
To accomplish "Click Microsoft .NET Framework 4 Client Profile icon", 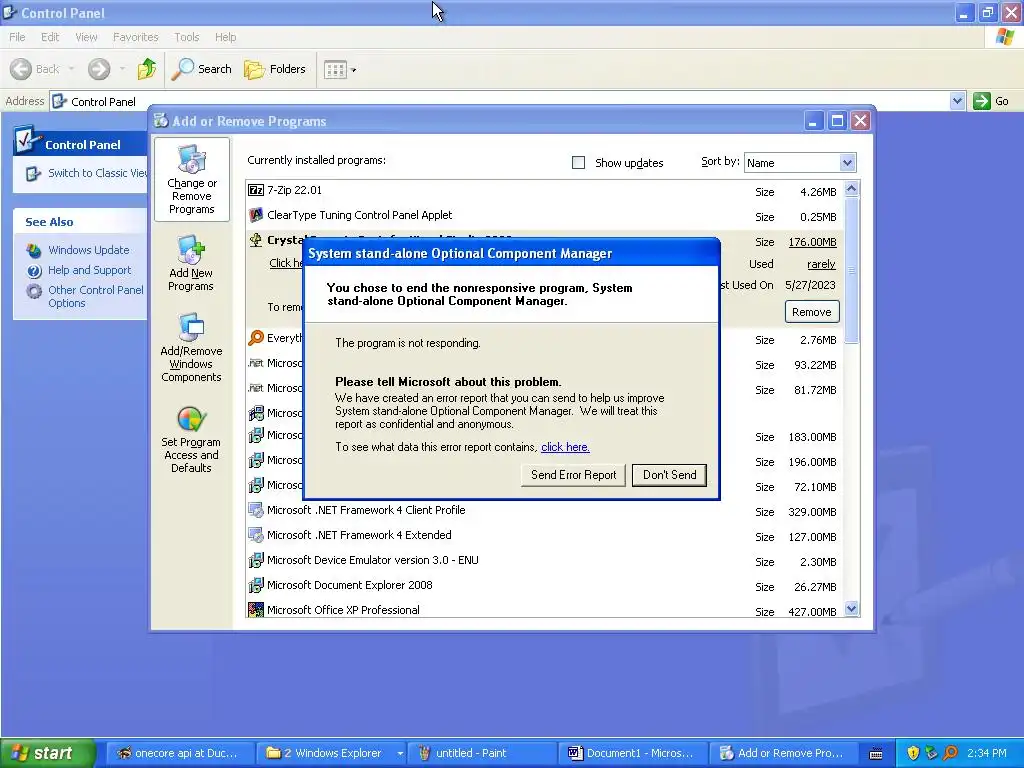I will (256, 510).
